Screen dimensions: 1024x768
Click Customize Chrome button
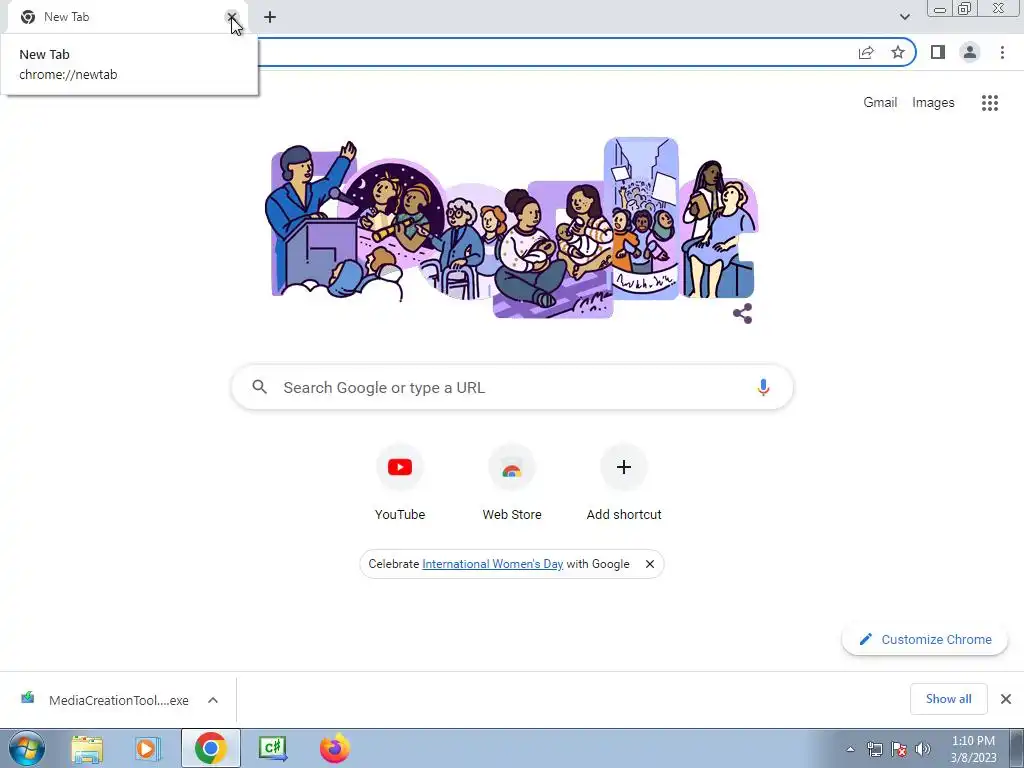coord(925,639)
